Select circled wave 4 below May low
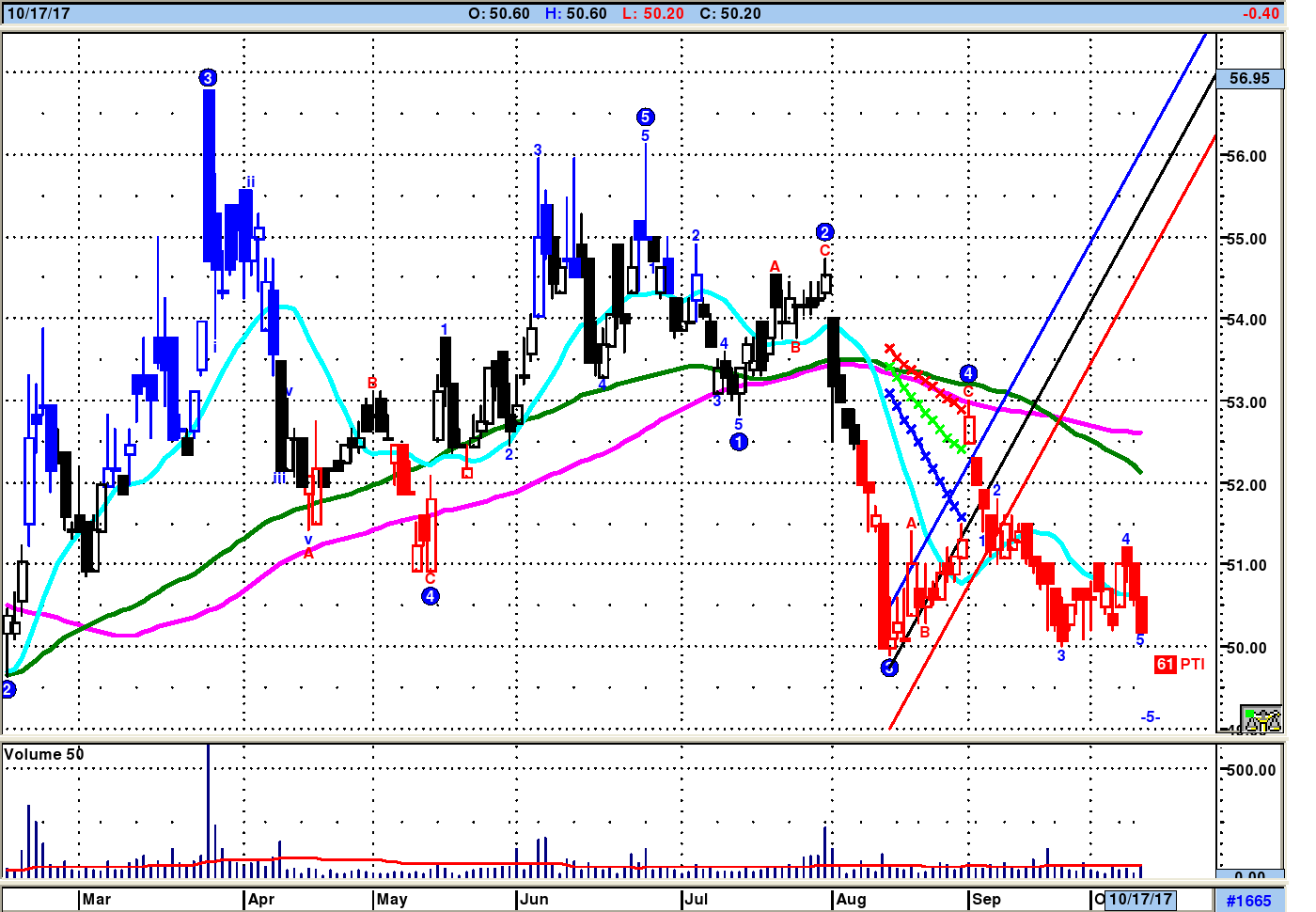Screen dimensions: 1316x912 coord(431,596)
